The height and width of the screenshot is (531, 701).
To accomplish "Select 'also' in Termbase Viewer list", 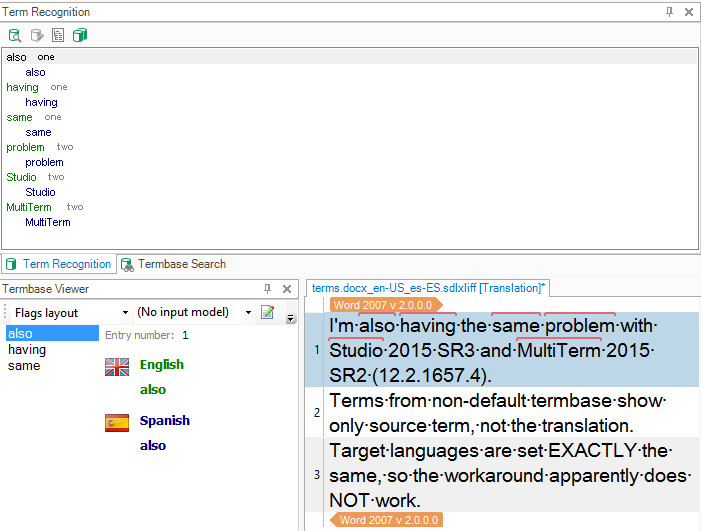I will 52,333.
